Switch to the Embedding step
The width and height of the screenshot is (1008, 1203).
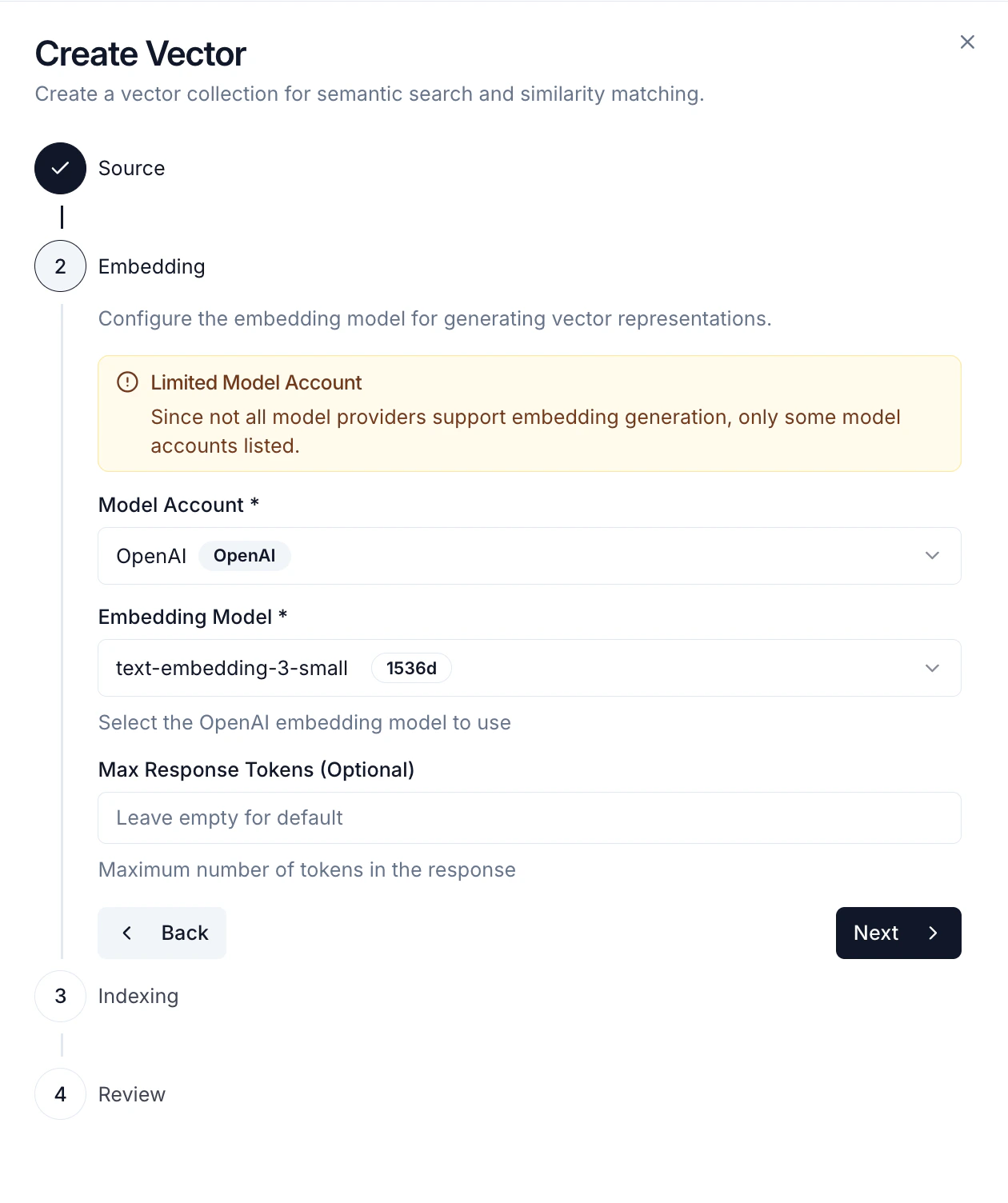151,266
